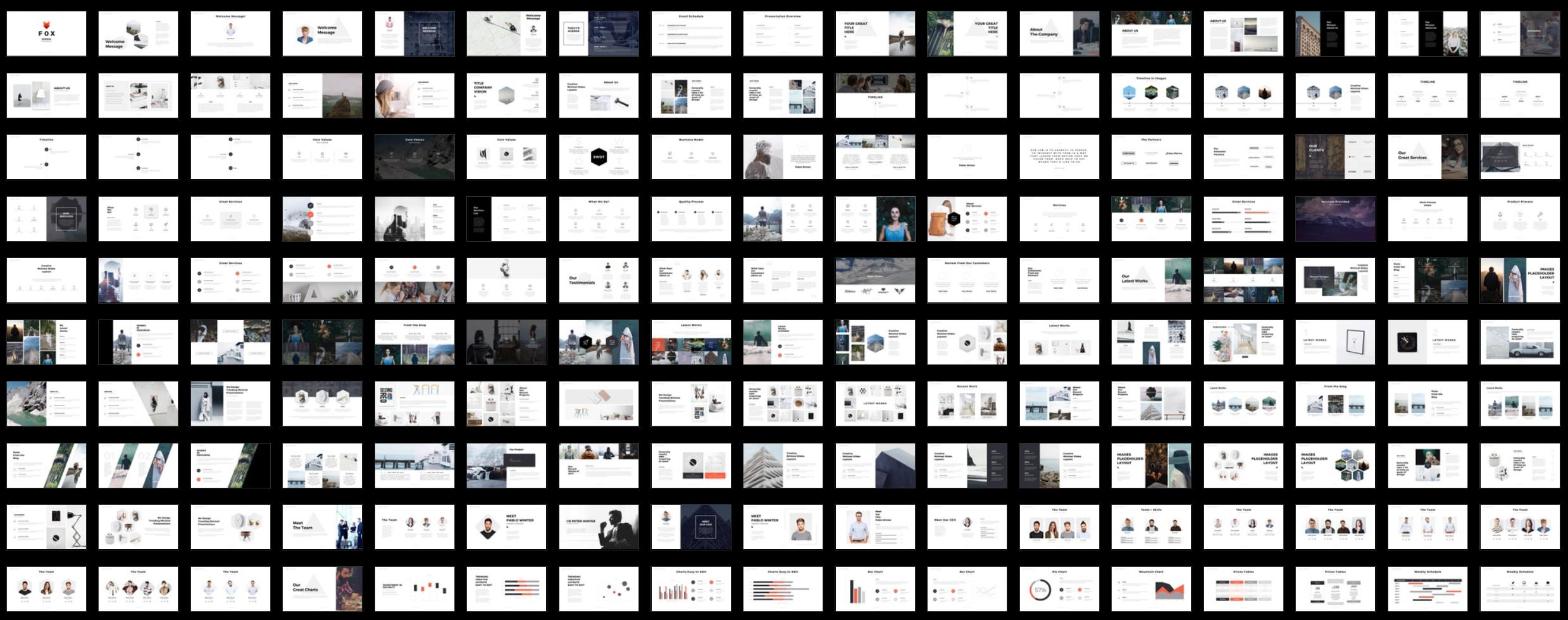1568x620 pixels.
Task: Click the About The Company slide
Action: pyautogui.click(x=1059, y=34)
